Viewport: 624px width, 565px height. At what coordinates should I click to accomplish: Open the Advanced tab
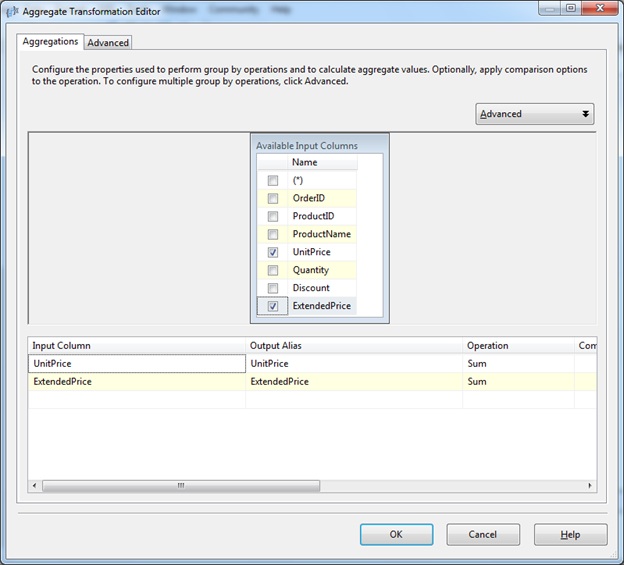tap(108, 43)
